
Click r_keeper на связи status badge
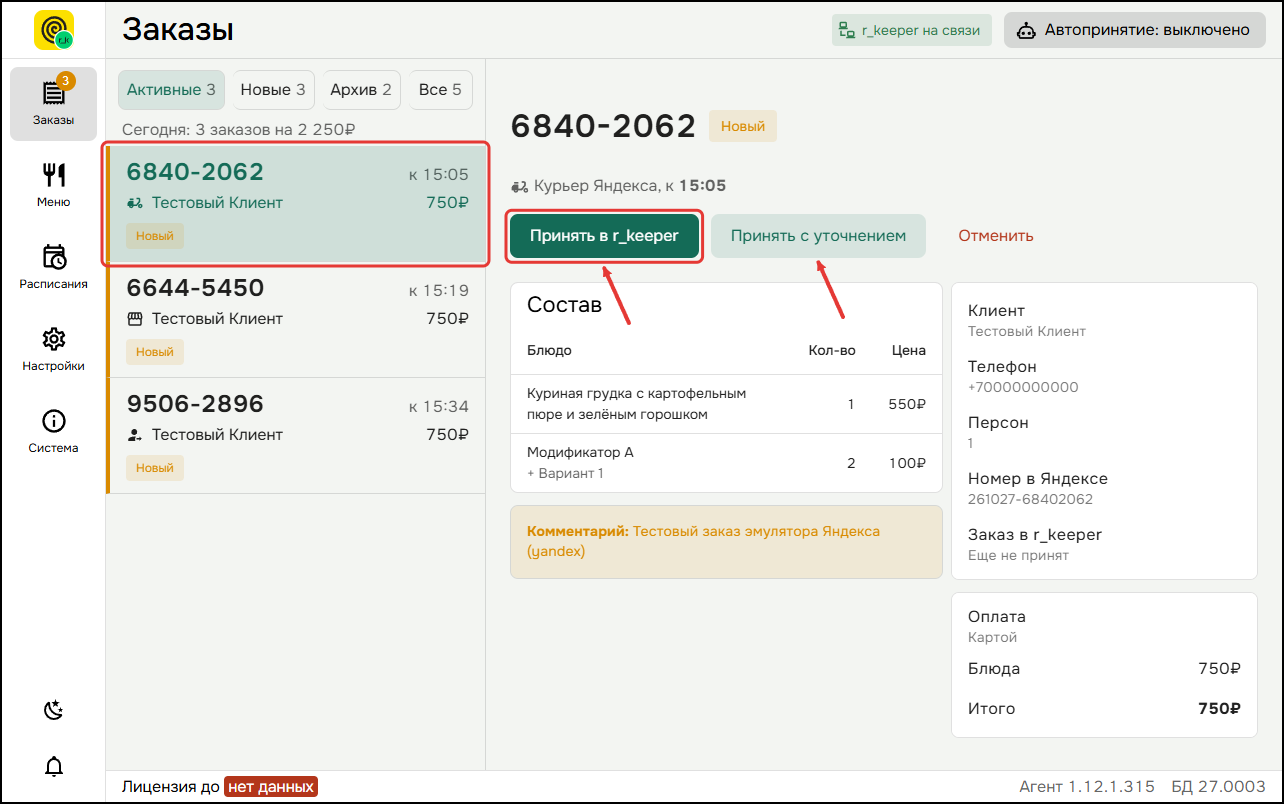pos(912,30)
